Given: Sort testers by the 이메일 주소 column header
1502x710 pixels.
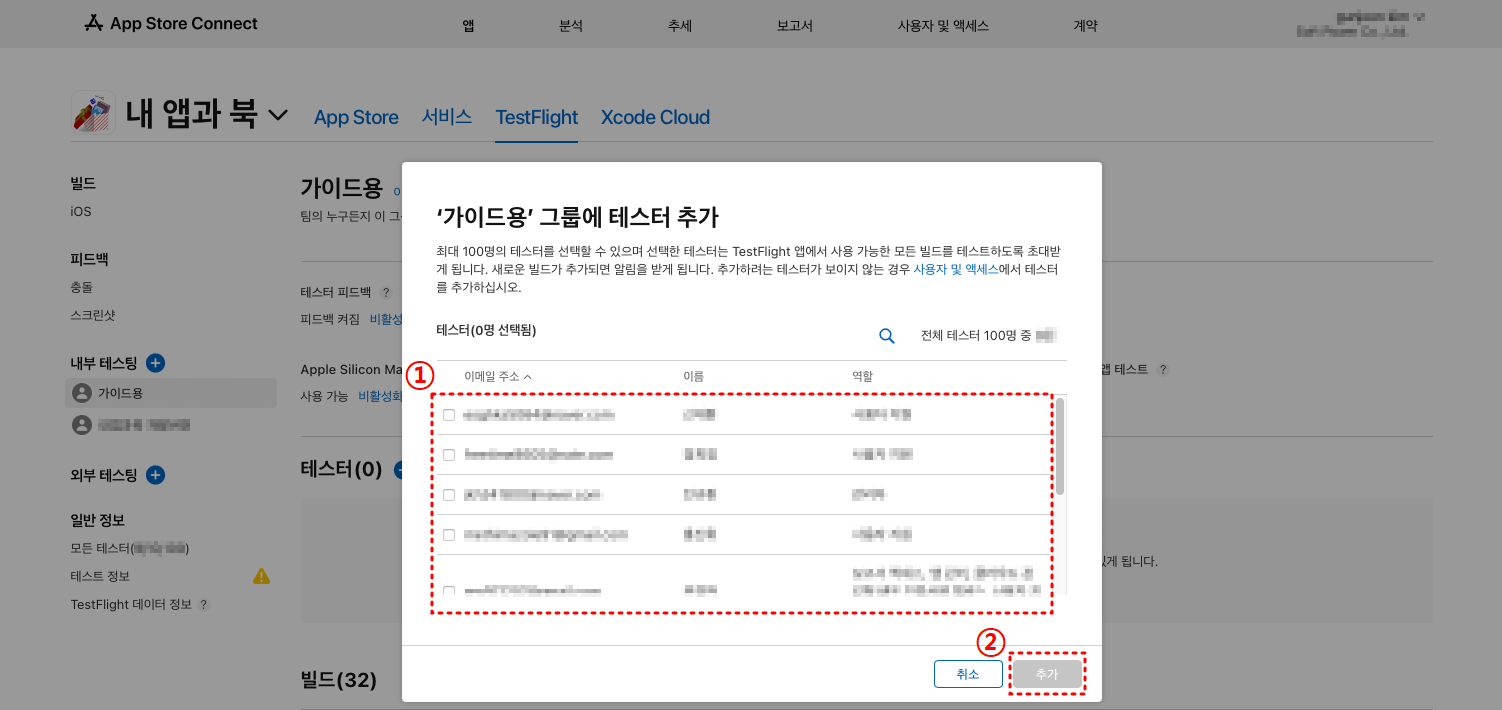Looking at the screenshot, I should (x=498, y=376).
